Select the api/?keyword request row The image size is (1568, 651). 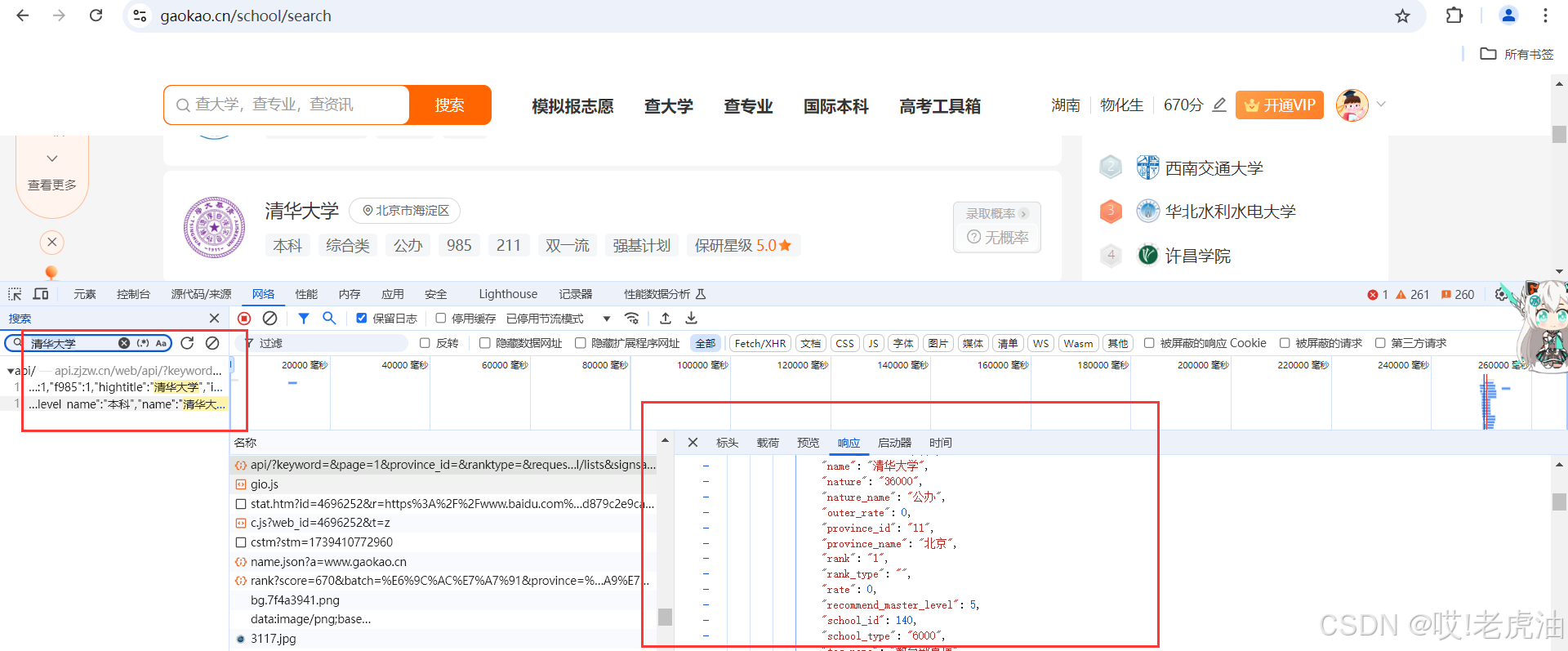(x=443, y=465)
